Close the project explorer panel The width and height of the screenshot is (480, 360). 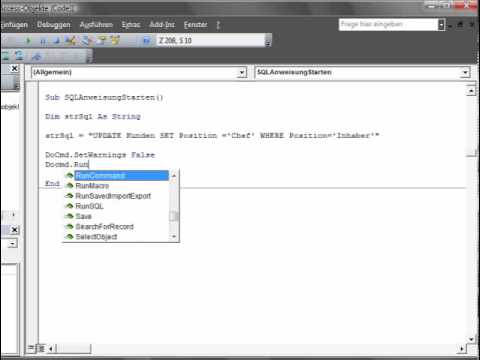tap(14, 69)
